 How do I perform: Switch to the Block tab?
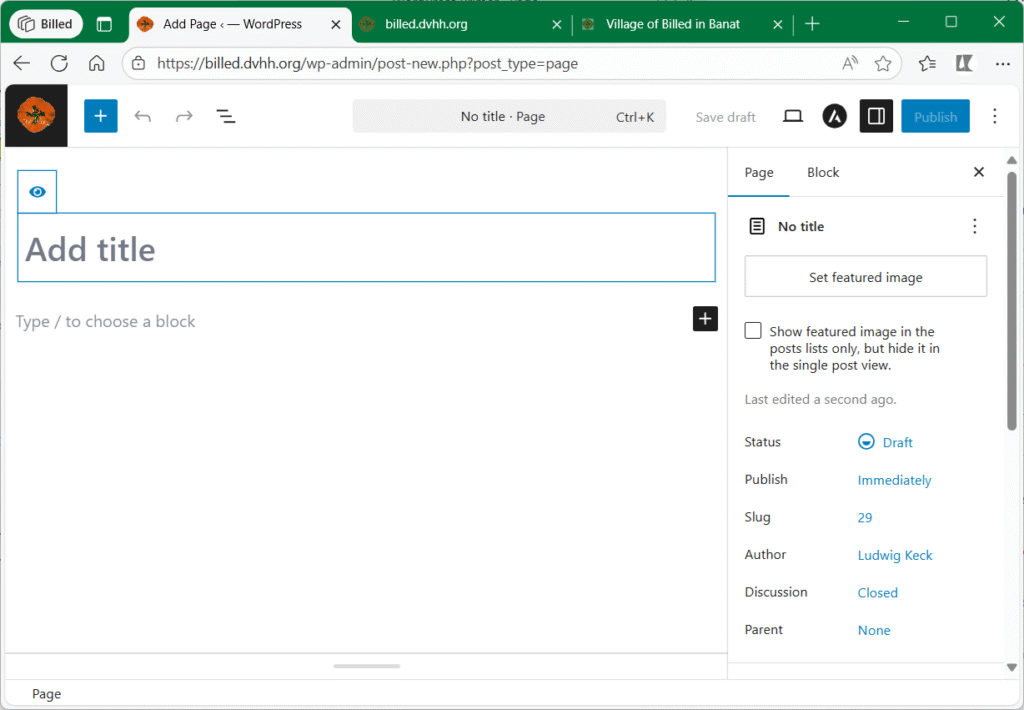pyautogui.click(x=822, y=172)
